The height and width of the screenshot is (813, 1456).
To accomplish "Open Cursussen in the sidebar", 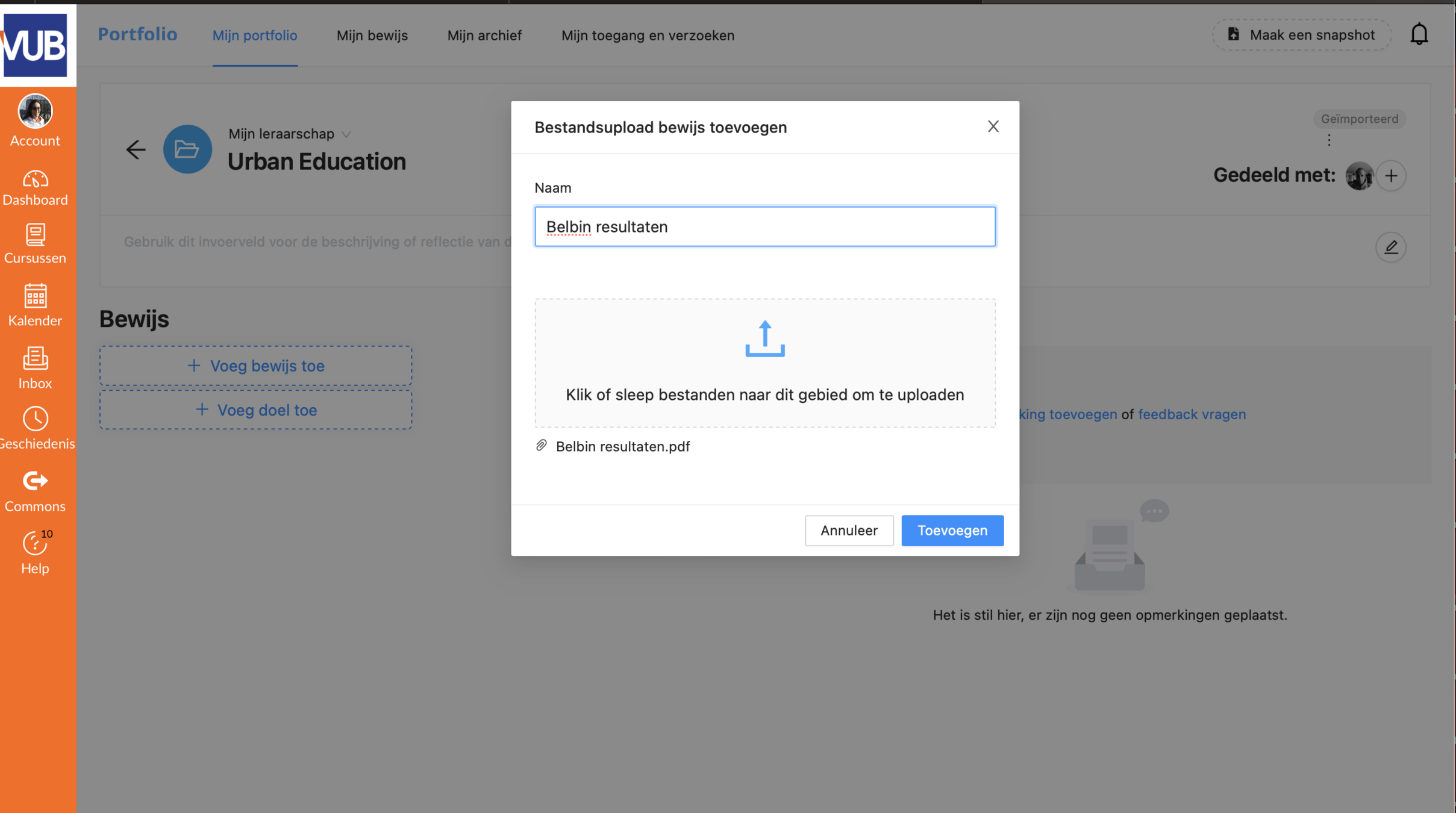I will click(x=35, y=244).
